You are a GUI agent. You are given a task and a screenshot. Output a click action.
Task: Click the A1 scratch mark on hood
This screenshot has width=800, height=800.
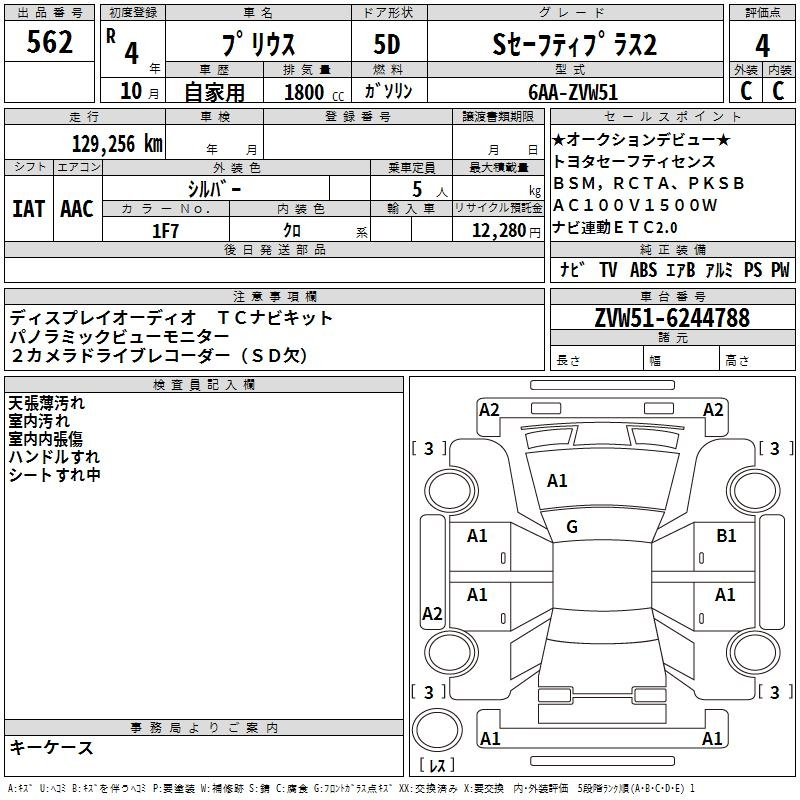[x=557, y=481]
